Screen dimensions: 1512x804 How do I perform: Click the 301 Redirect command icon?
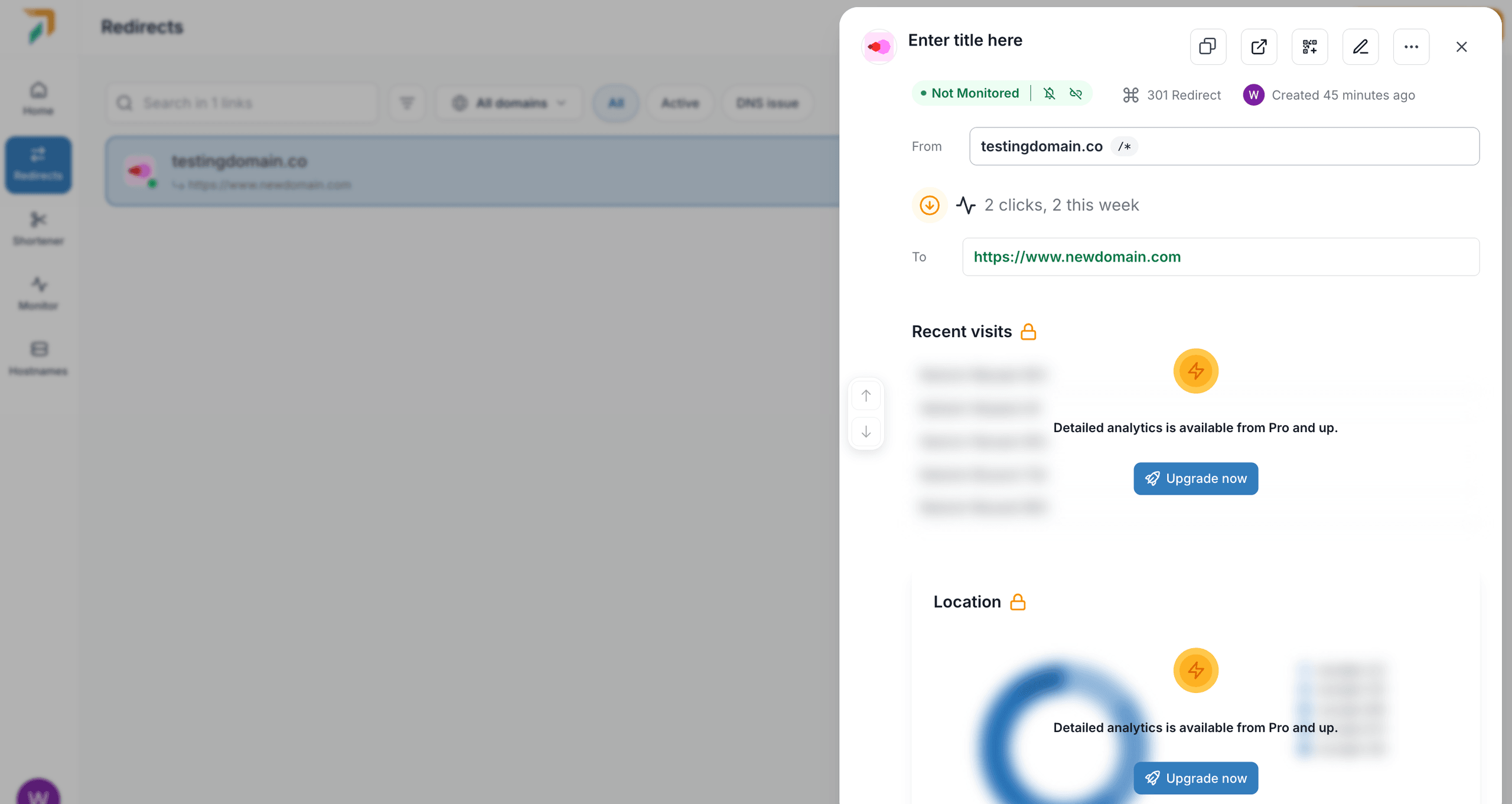click(x=1130, y=95)
